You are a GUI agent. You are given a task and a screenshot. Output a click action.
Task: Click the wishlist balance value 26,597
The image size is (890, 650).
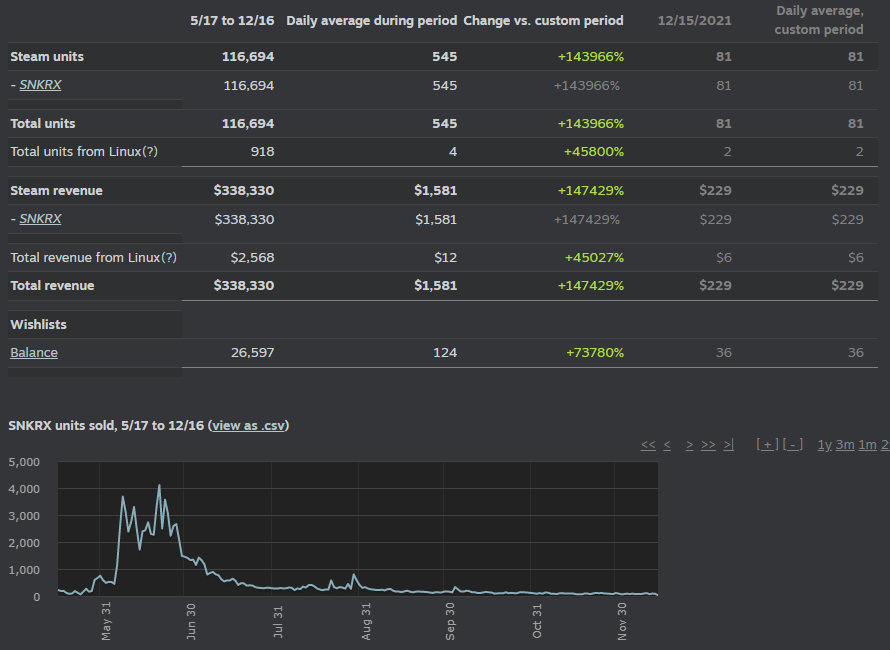253,353
